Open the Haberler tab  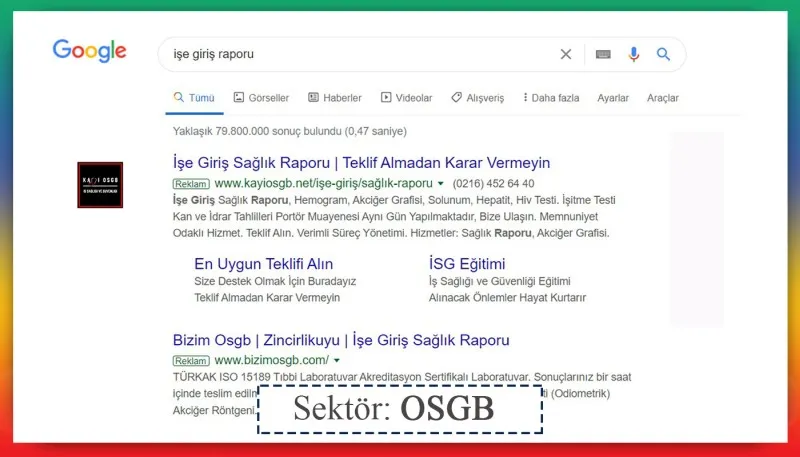(335, 97)
